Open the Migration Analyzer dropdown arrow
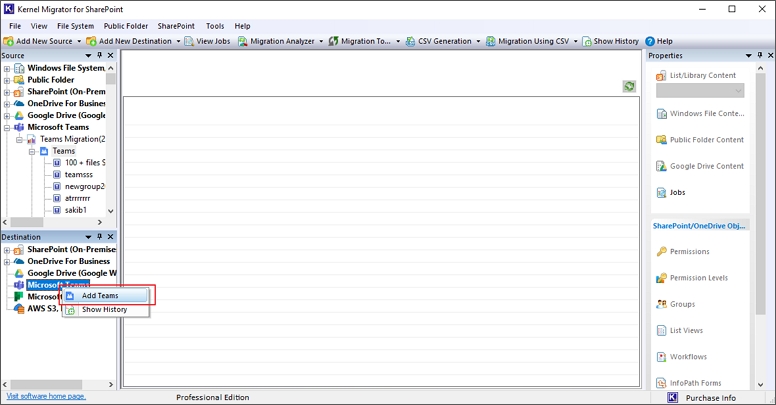776x405 pixels. pyautogui.click(x=321, y=41)
